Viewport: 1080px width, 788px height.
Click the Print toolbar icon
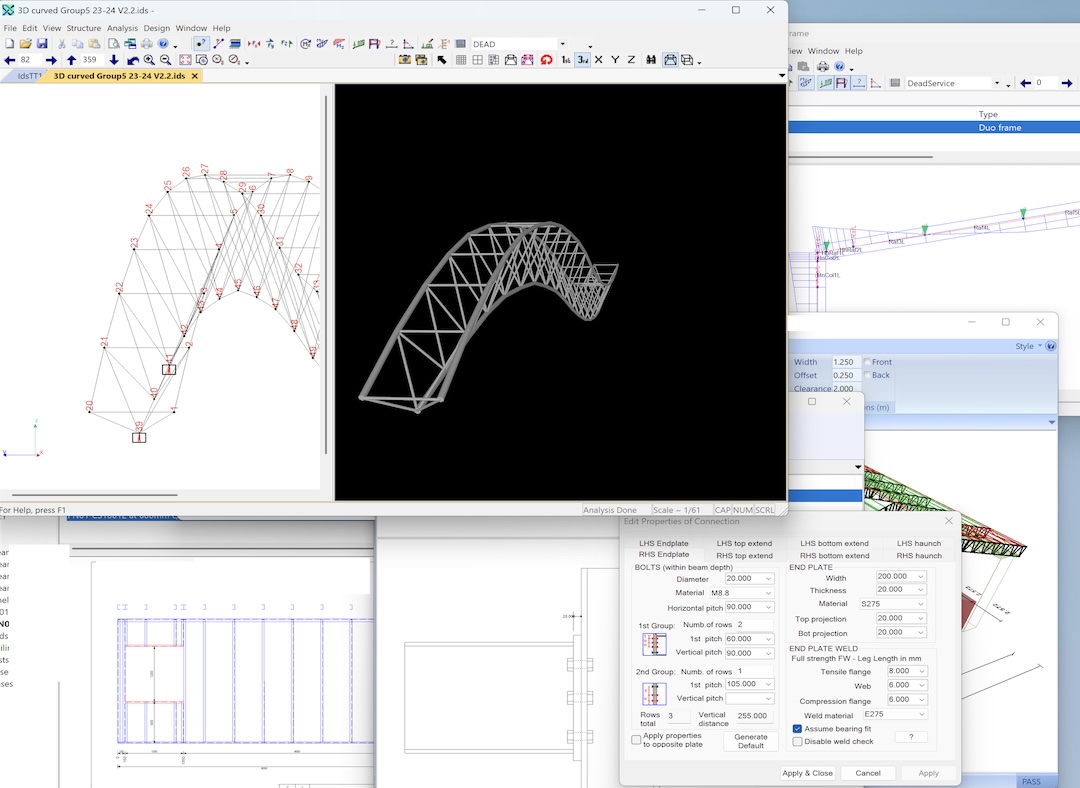147,44
